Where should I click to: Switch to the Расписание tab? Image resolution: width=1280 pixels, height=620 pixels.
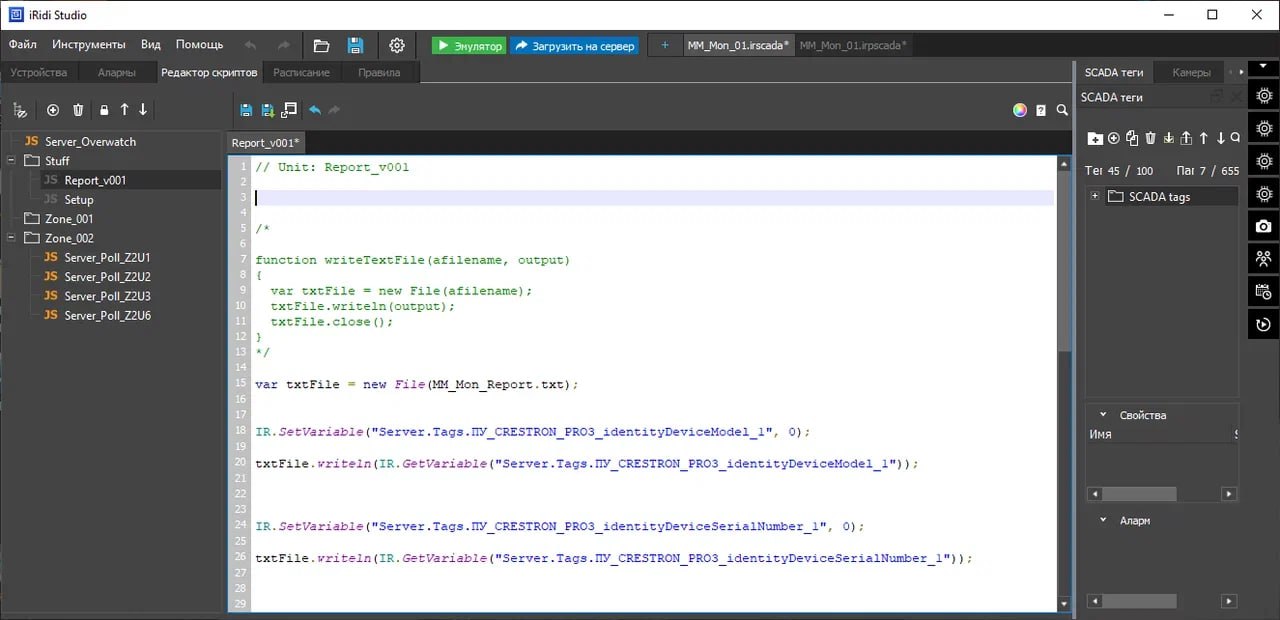(x=301, y=73)
